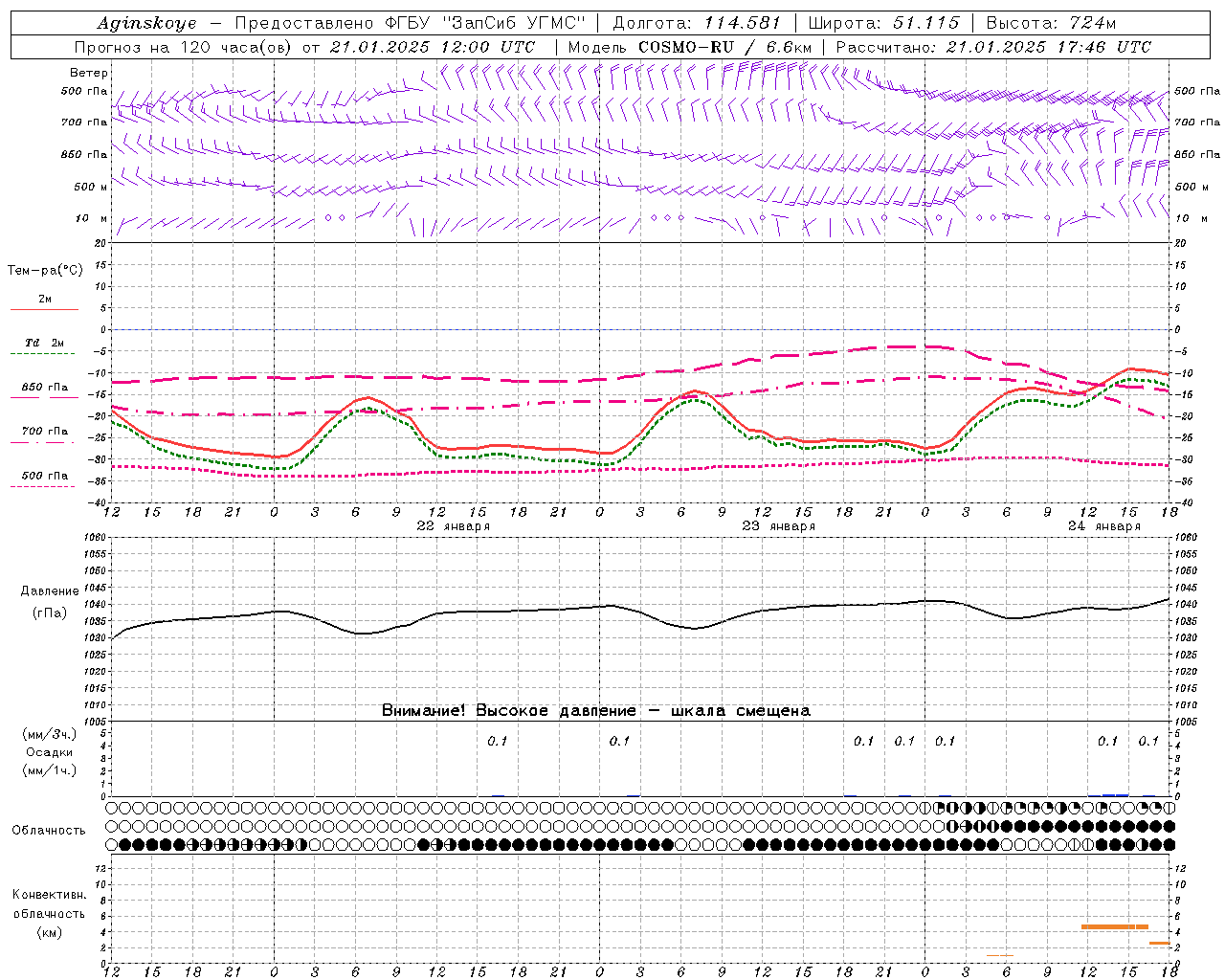Click the "Td 2м" dew point legend entry
1225x980 pixels.
pos(45,343)
